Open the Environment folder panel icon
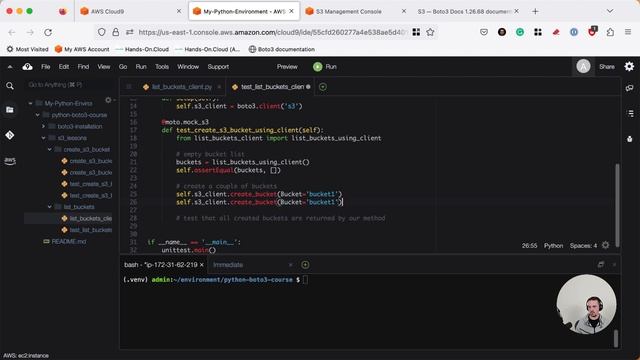This screenshot has width=640, height=360. tap(10, 110)
